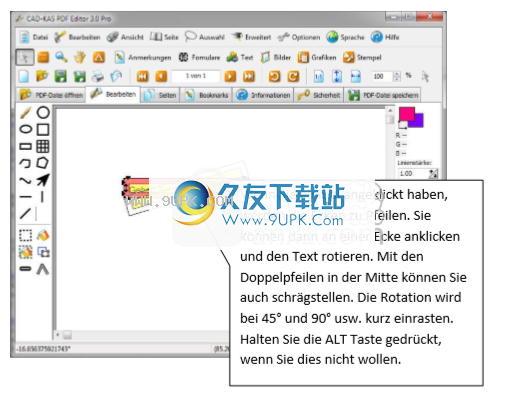This screenshot has width=524, height=407.
Task: Switch to the PDF-Datei speichern tab
Action: (x=383, y=95)
